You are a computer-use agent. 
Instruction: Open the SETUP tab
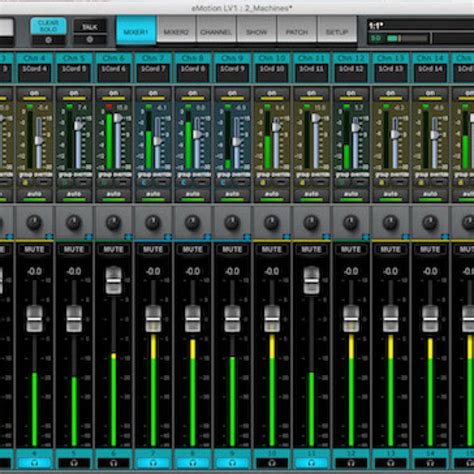click(337, 30)
